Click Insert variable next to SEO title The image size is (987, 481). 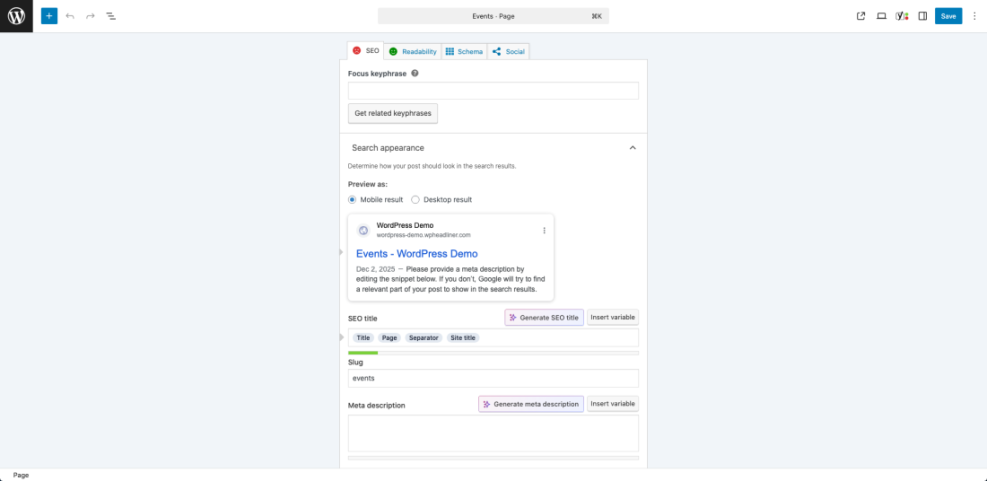pyautogui.click(x=612, y=317)
